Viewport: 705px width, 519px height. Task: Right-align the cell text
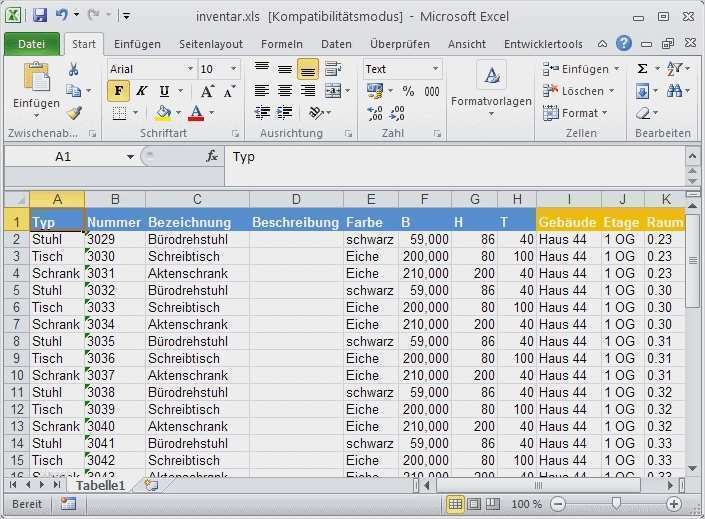tap(308, 91)
